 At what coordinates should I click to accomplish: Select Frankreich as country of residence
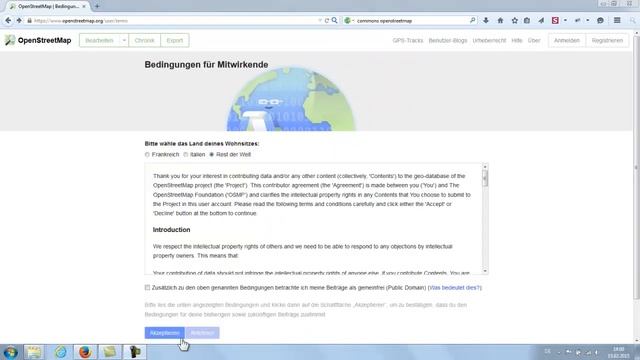click(147, 155)
